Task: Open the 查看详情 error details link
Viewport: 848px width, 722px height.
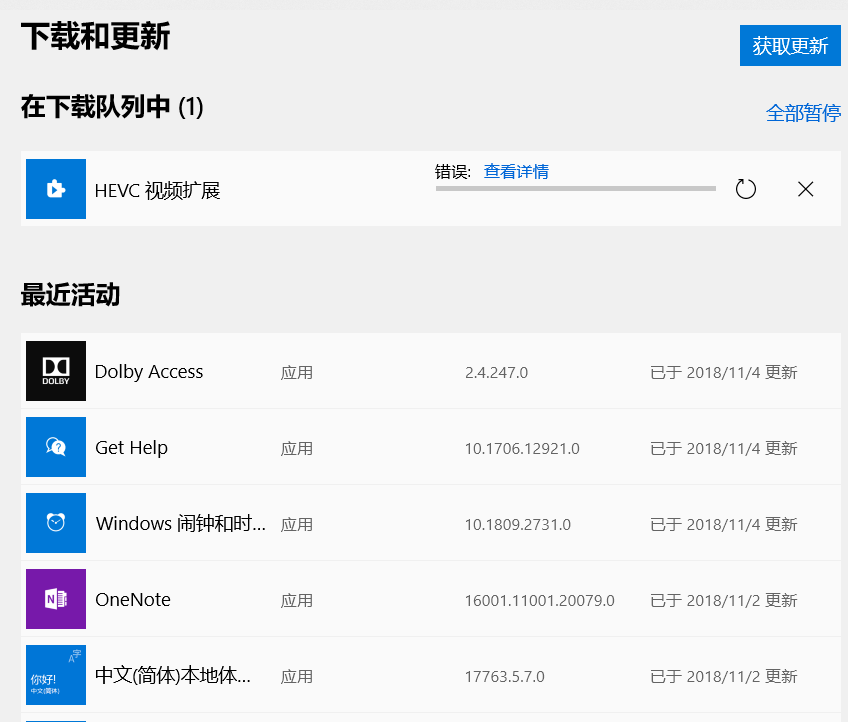Action: [x=516, y=171]
